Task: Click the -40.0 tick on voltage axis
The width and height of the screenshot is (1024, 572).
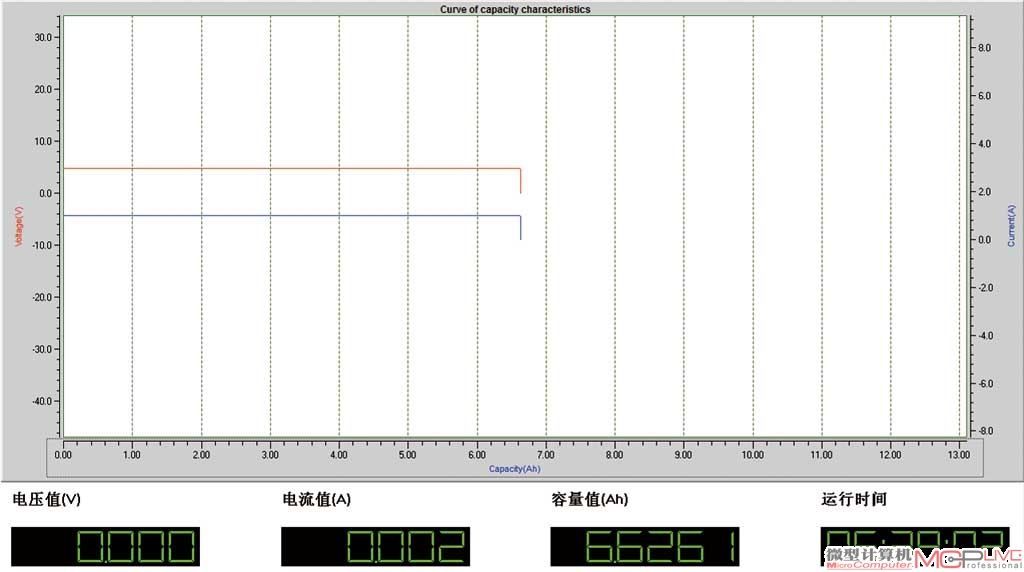Action: [x=42, y=401]
